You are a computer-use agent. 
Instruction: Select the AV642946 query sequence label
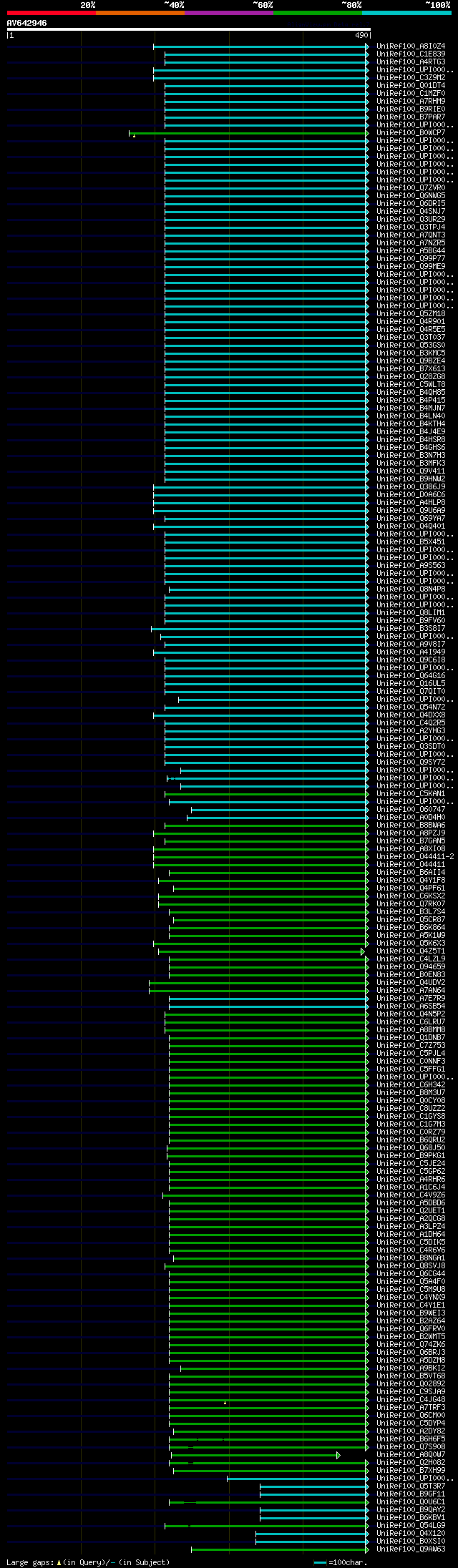tap(27, 23)
